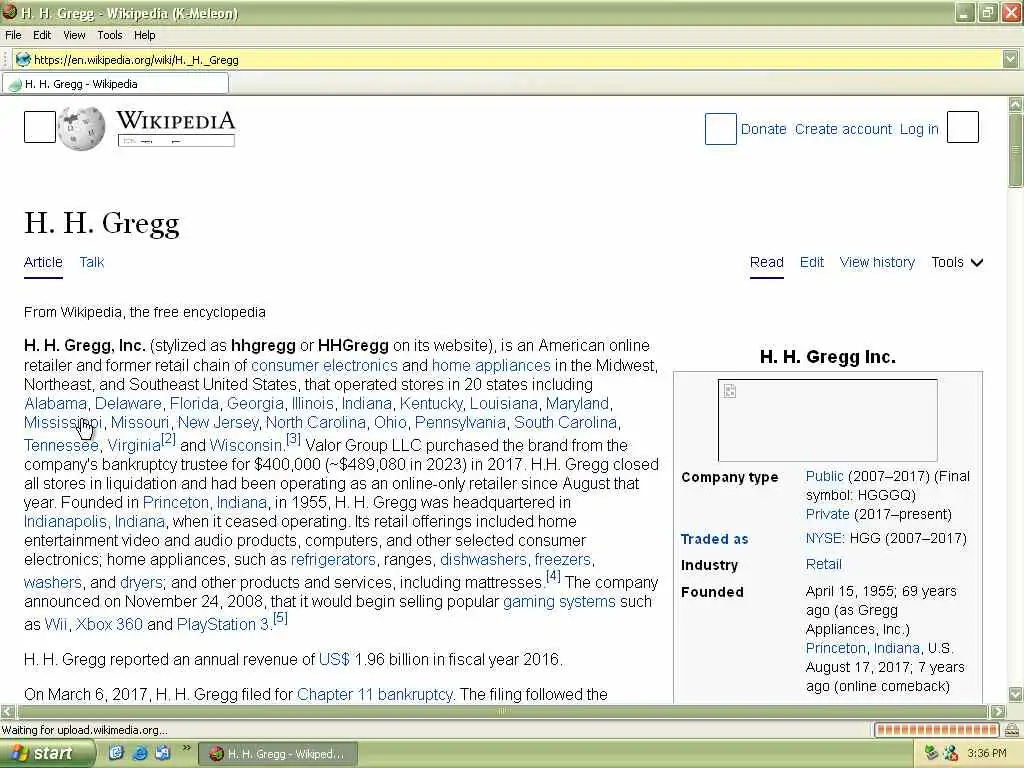The width and height of the screenshot is (1024, 768).
Task: Open the URL bar history dropdown
Action: (x=1010, y=59)
